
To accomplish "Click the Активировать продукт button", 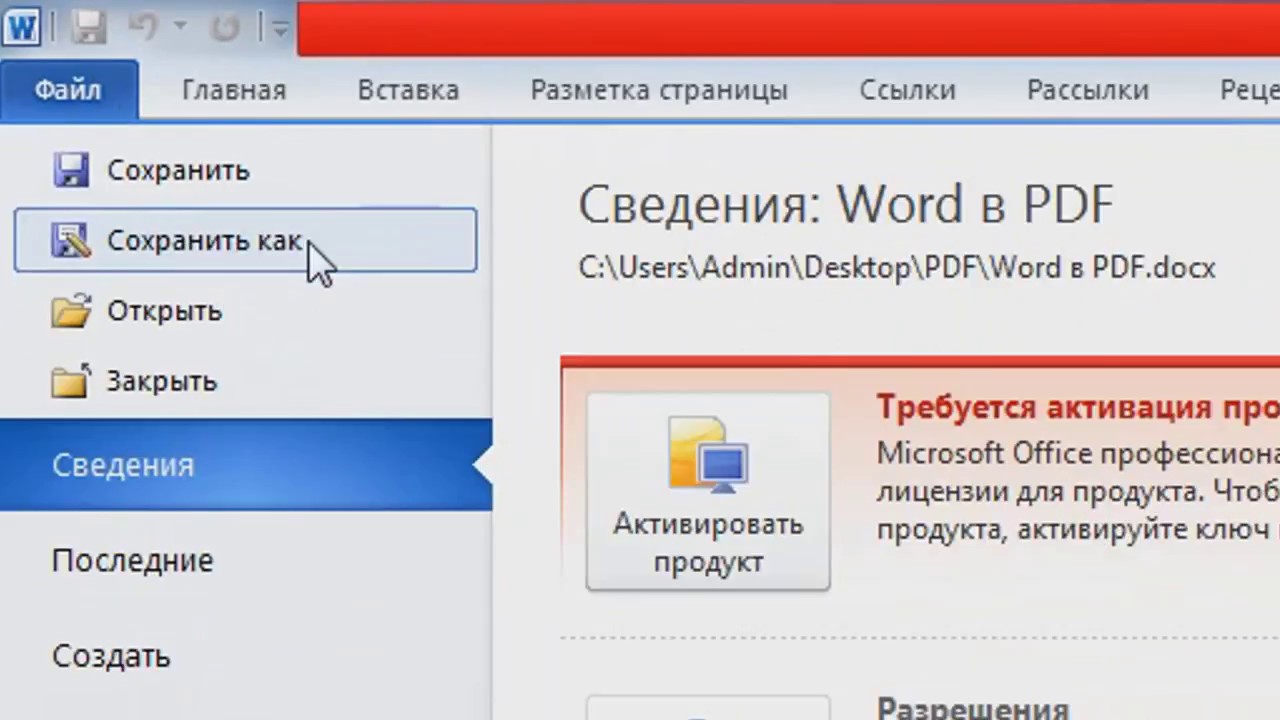I will tap(708, 491).
